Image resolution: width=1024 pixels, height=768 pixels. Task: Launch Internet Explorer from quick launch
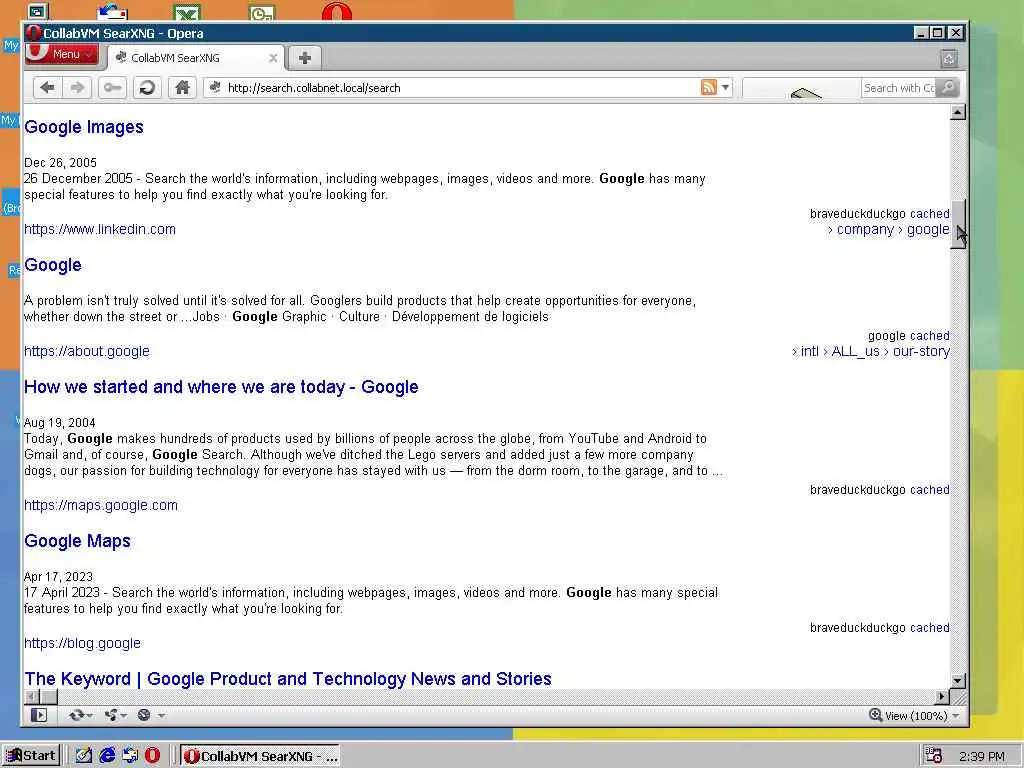pyautogui.click(x=107, y=756)
